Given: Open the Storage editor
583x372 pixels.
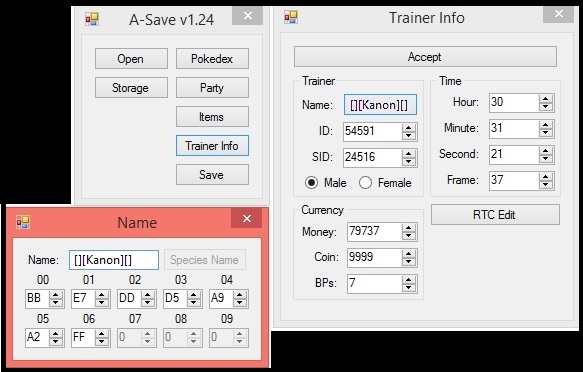Looking at the screenshot, I should click(131, 88).
